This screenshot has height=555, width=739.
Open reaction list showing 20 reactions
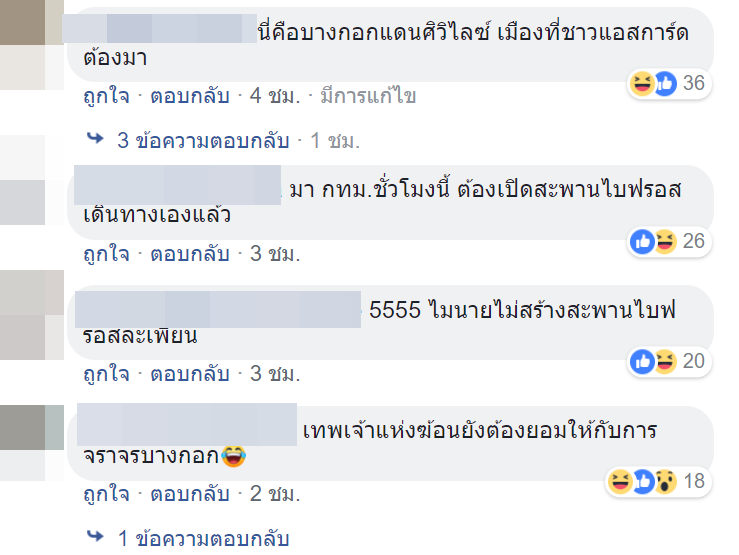[669, 361]
